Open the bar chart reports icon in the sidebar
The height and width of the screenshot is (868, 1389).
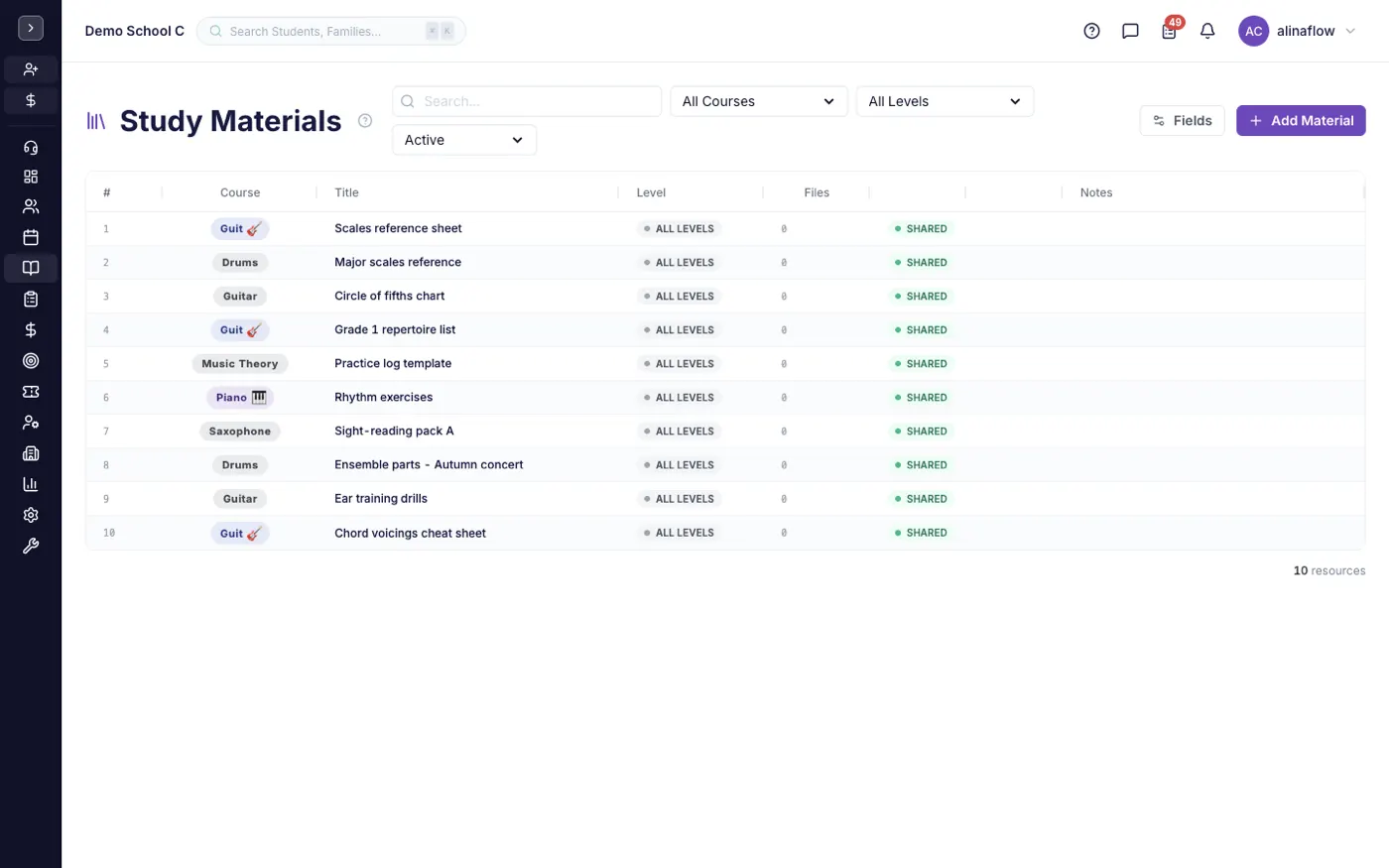coord(31,484)
